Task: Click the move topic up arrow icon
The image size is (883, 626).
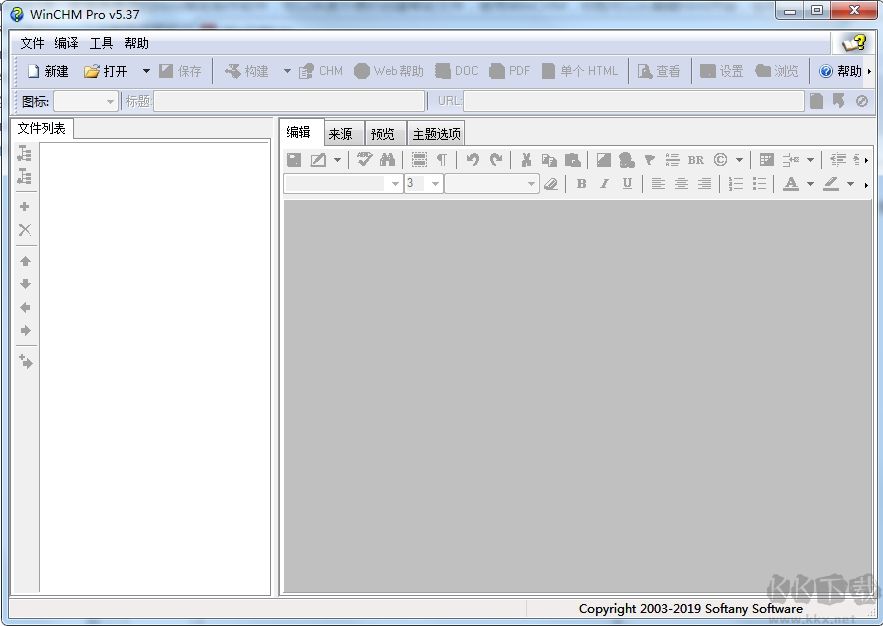Action: 25,261
